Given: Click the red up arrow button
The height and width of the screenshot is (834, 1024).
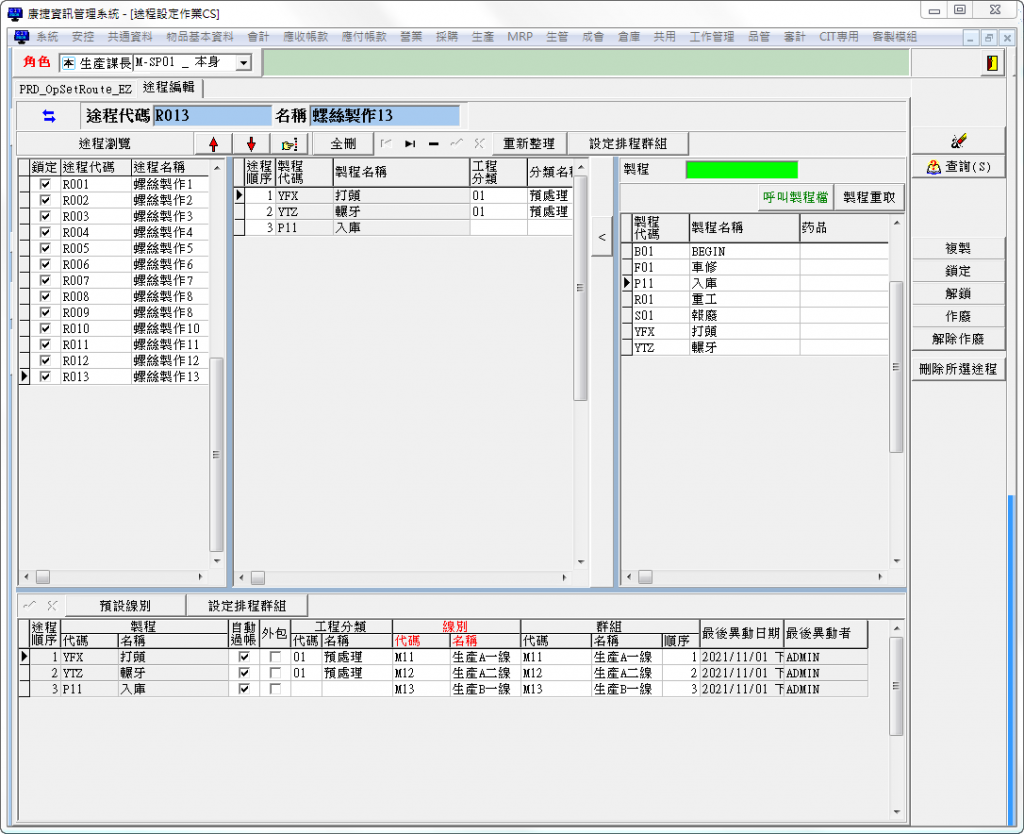Looking at the screenshot, I should coord(213,144).
